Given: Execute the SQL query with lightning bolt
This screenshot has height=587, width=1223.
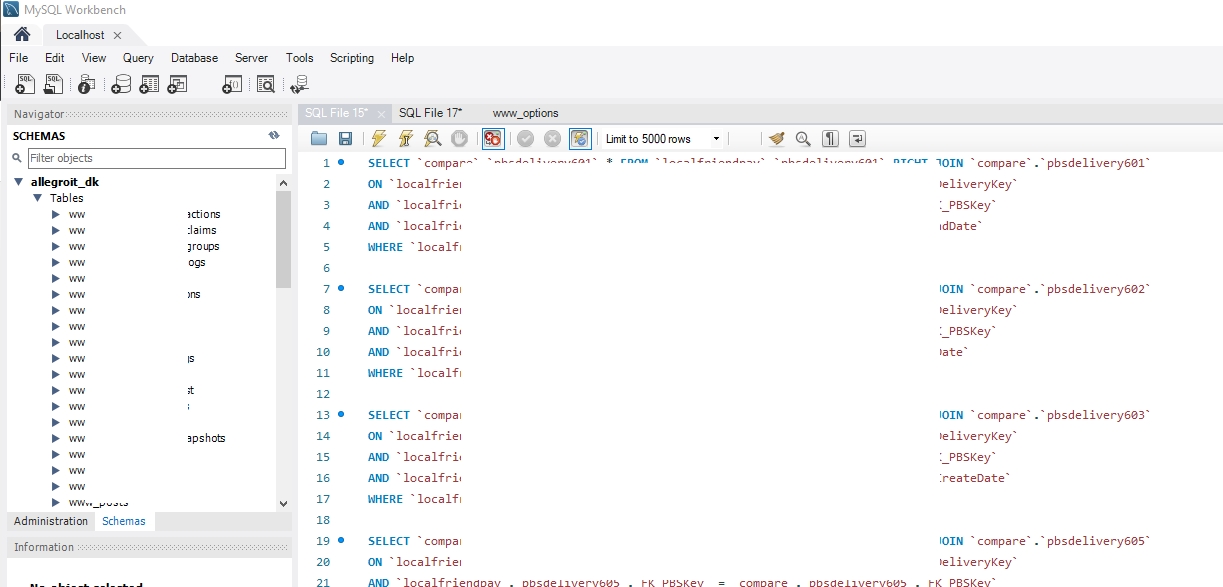Looking at the screenshot, I should (377, 138).
